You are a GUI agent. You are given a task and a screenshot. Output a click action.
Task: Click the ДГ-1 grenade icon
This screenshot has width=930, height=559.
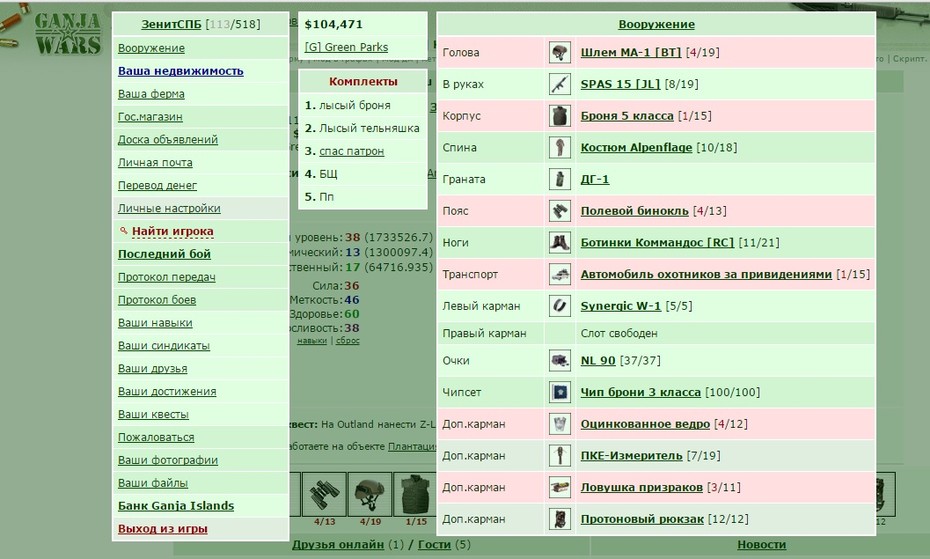point(559,179)
